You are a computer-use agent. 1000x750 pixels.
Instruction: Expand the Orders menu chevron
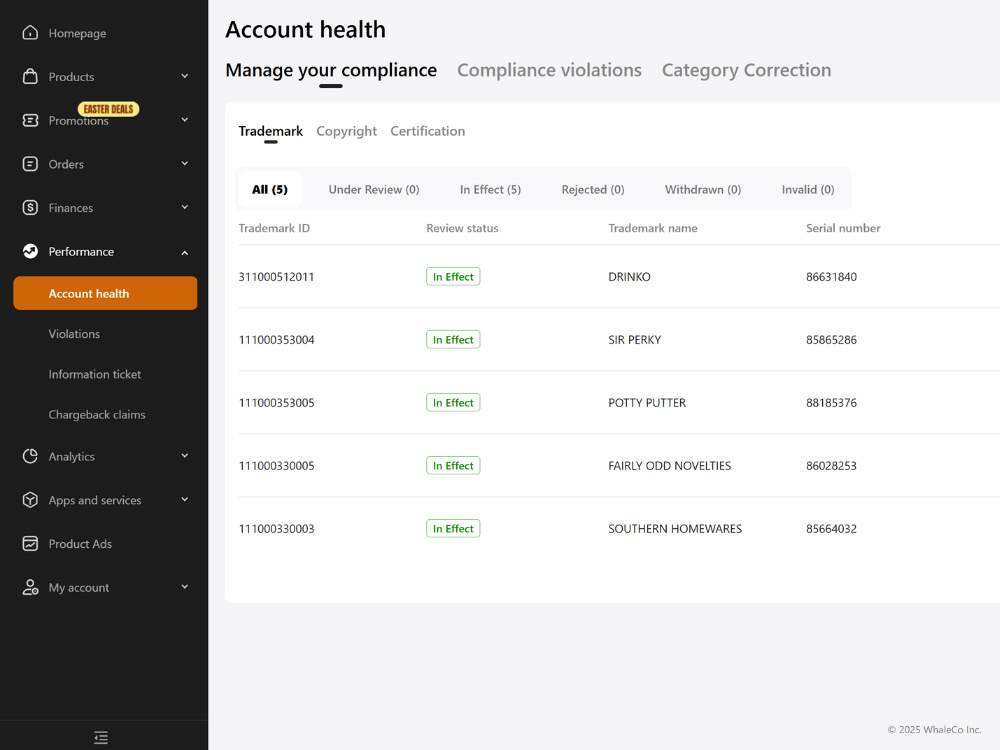(184, 164)
